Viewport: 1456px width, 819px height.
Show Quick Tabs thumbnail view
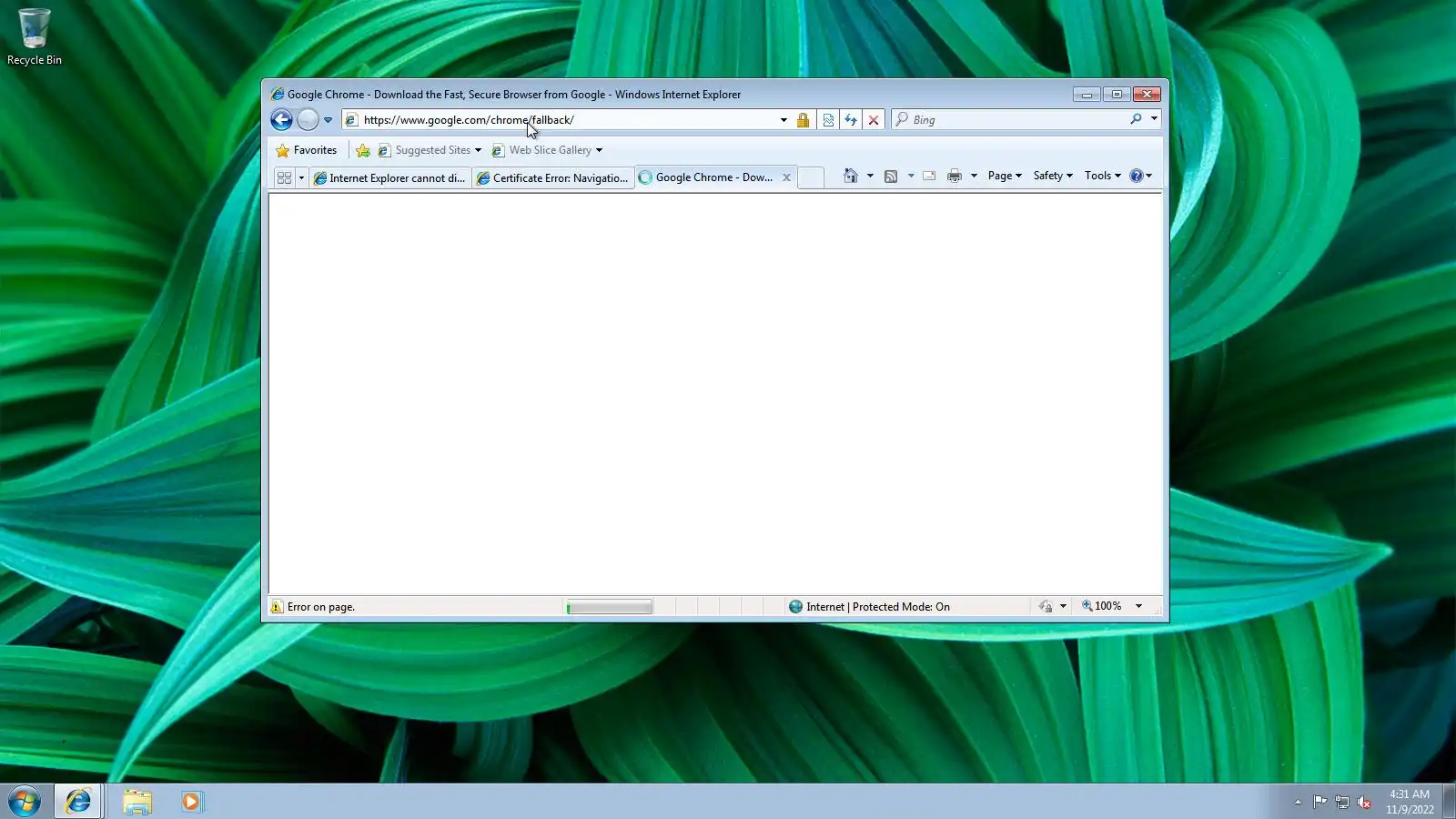(x=284, y=178)
